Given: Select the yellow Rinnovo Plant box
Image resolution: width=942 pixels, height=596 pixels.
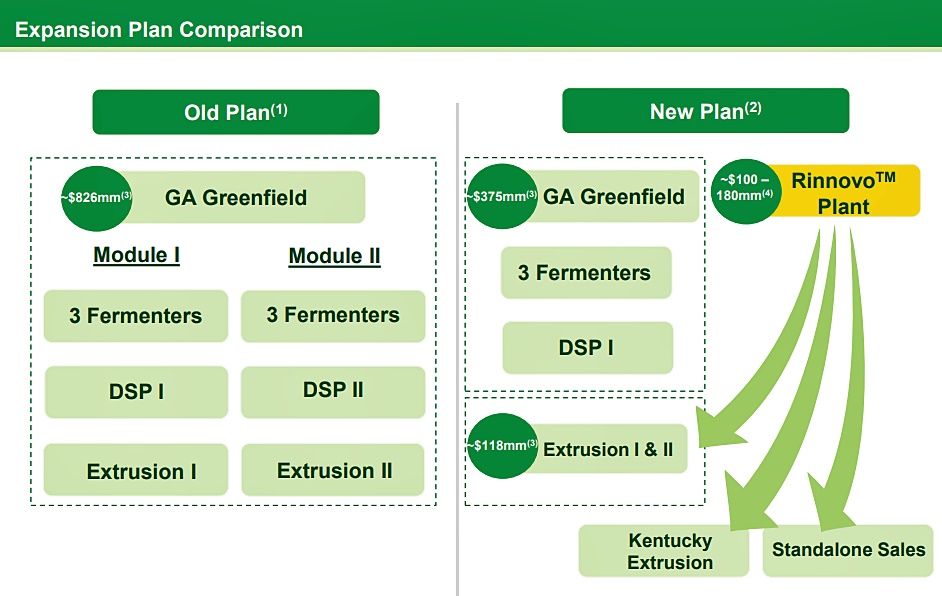Looking at the screenshot, I should (x=843, y=191).
